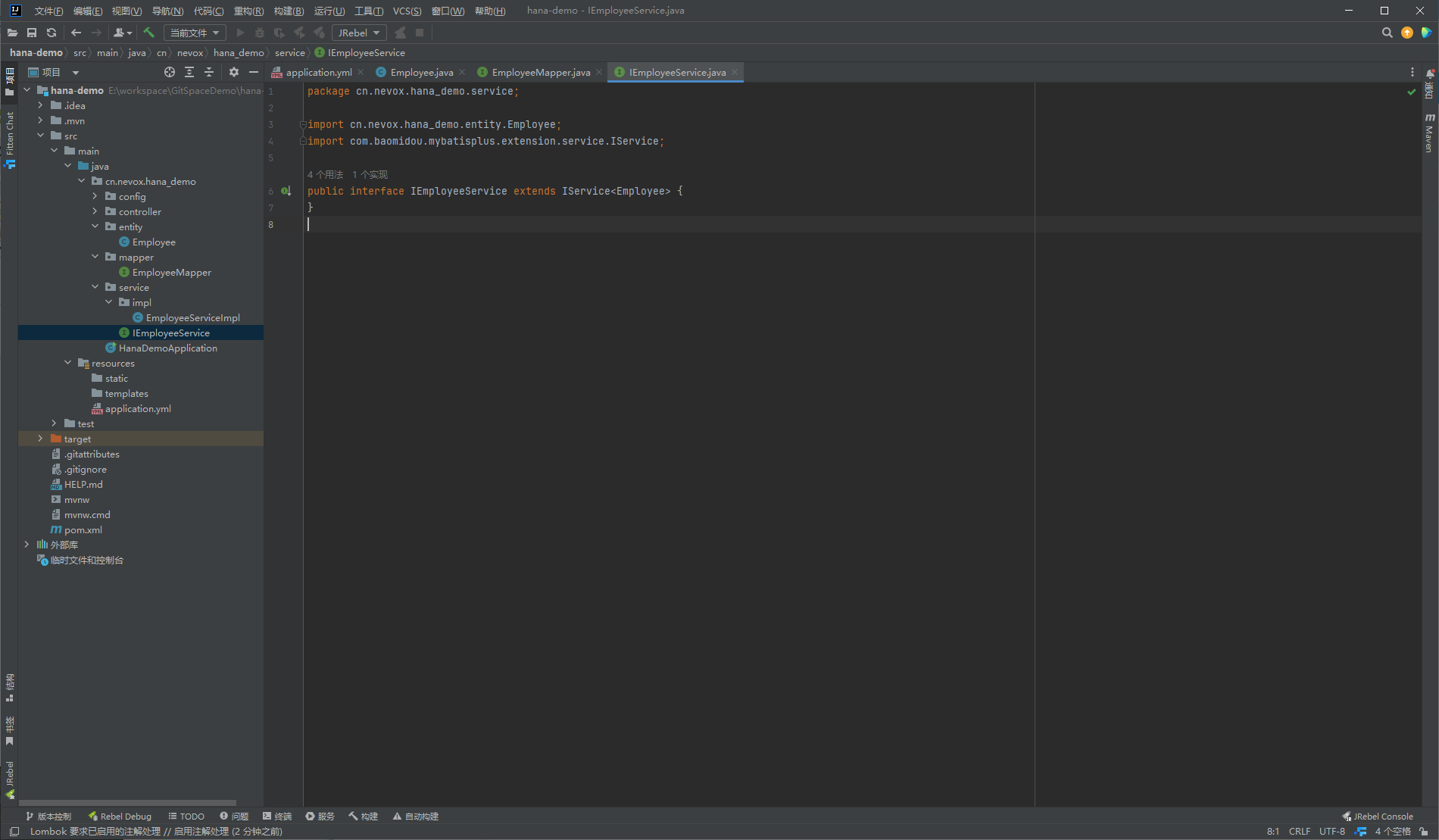Build project with green hammer icon

pos(148,33)
